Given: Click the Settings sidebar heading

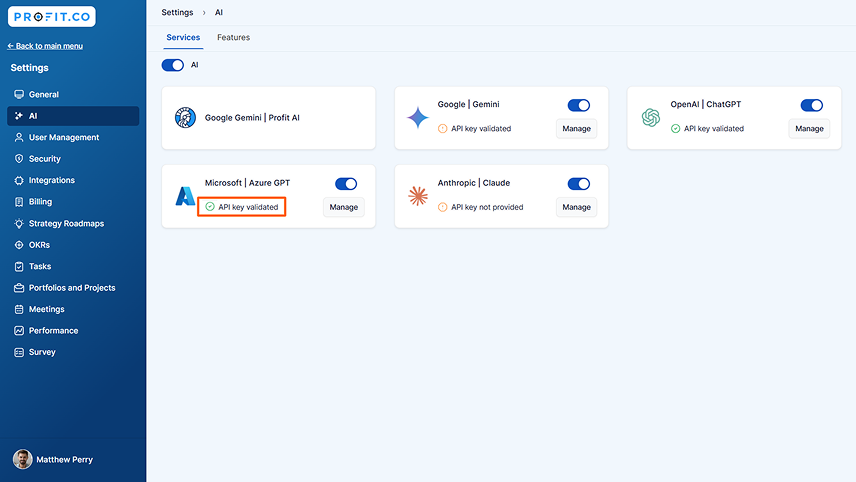Looking at the screenshot, I should [29, 68].
